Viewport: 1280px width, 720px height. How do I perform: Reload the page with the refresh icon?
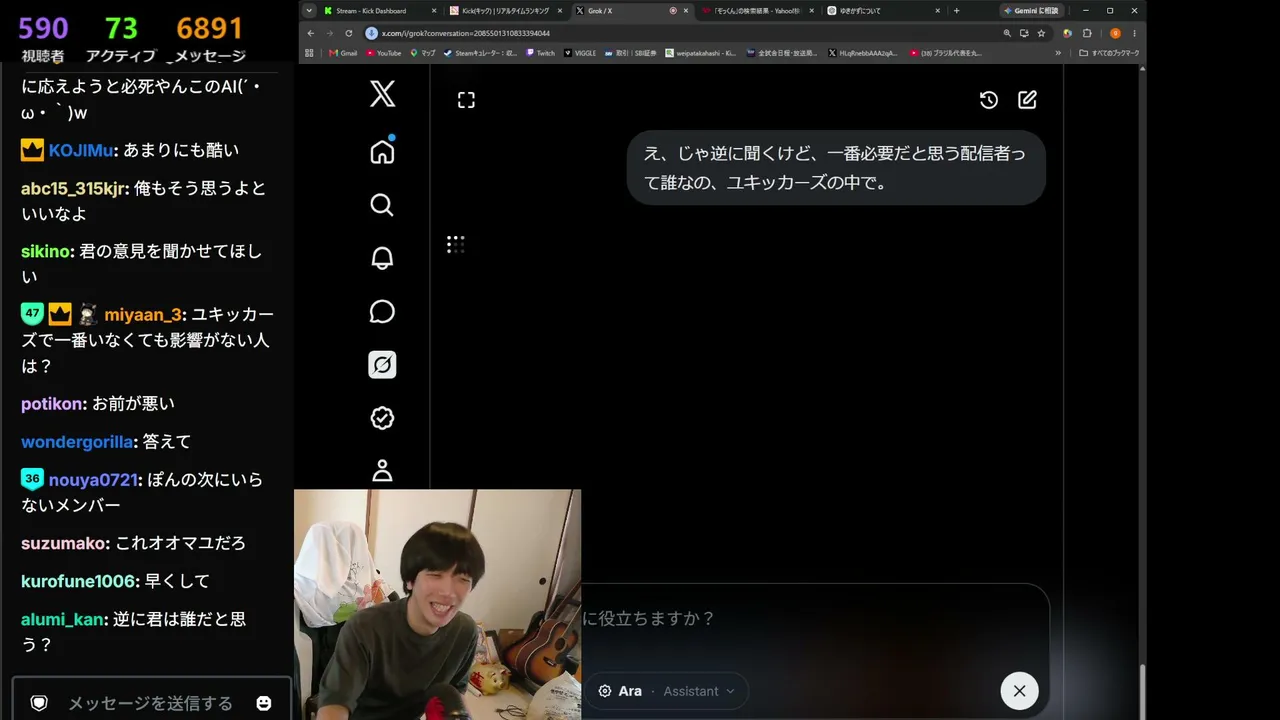click(x=348, y=33)
